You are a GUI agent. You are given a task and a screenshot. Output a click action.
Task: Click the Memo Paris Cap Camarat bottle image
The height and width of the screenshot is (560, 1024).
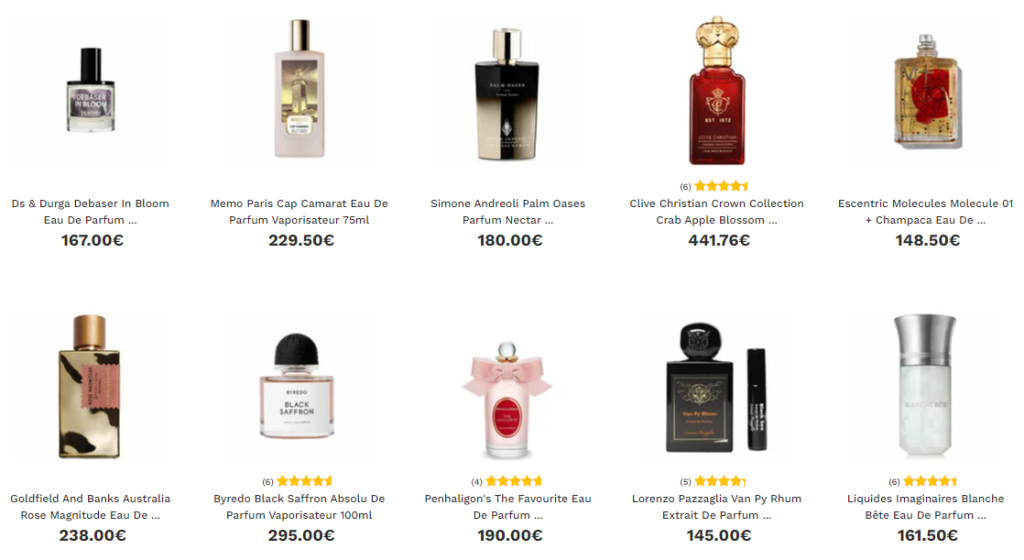click(x=299, y=89)
